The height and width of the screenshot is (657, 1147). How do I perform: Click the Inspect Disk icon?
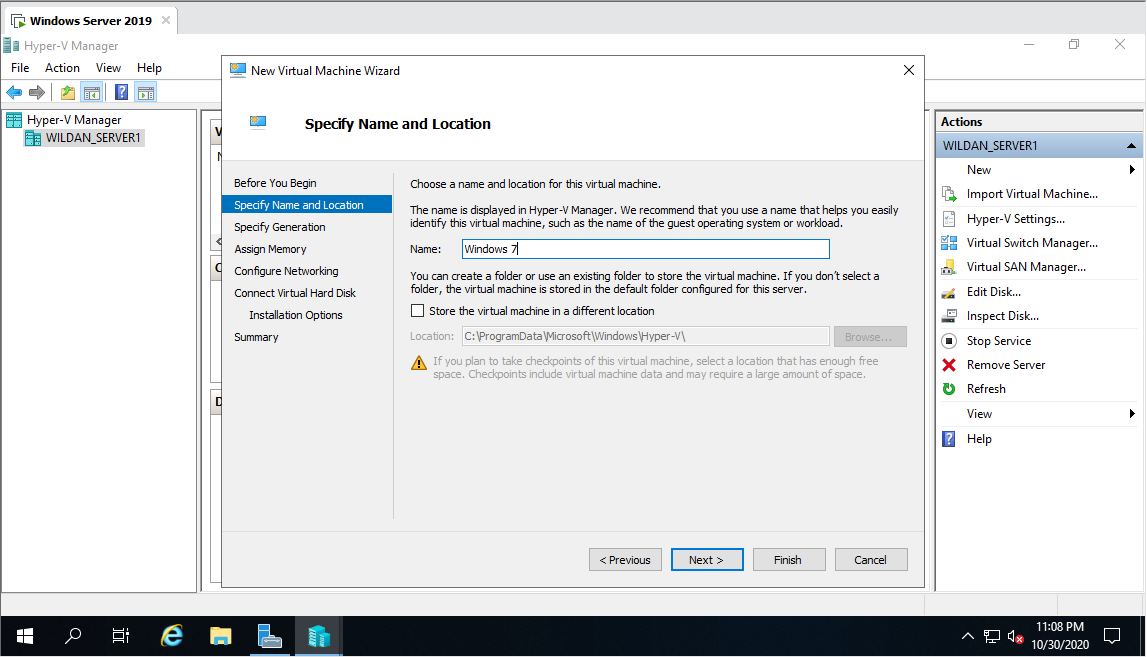click(949, 316)
